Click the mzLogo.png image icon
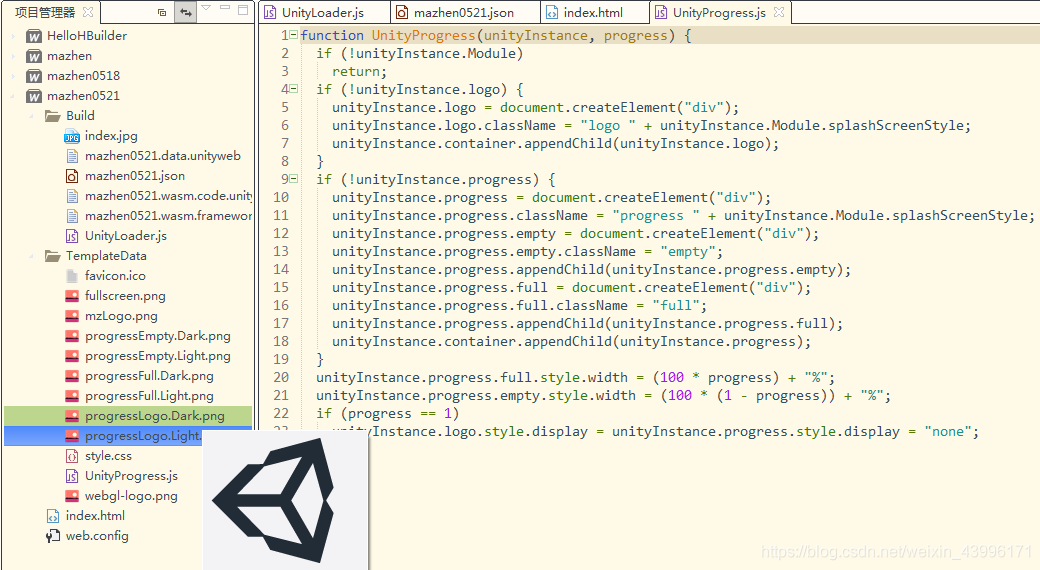The width and height of the screenshot is (1040, 570). (x=72, y=316)
